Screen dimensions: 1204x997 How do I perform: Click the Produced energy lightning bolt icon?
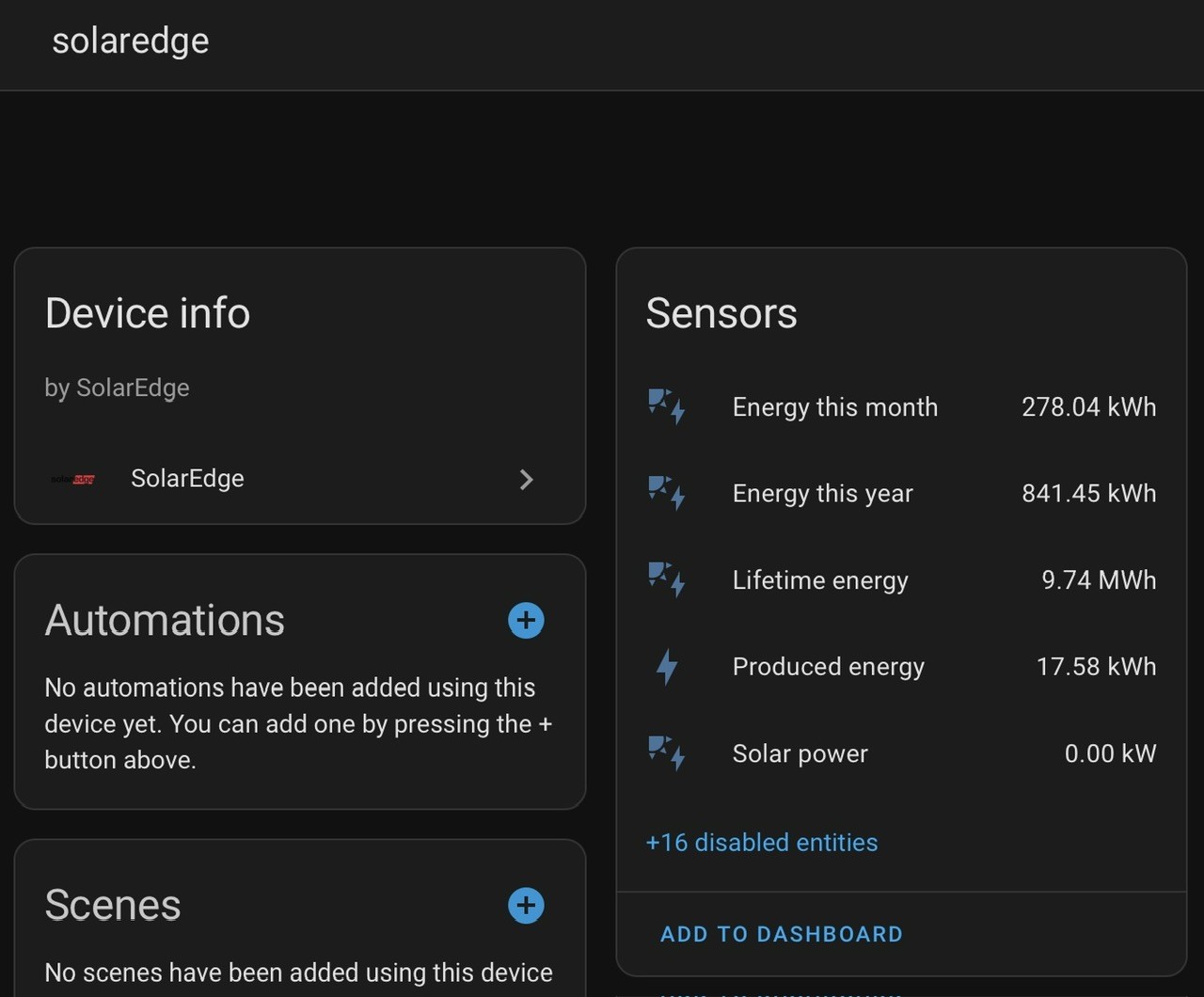point(667,667)
